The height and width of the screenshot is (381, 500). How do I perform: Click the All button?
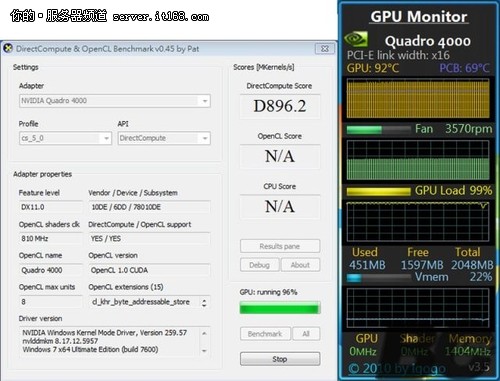pos(306,334)
